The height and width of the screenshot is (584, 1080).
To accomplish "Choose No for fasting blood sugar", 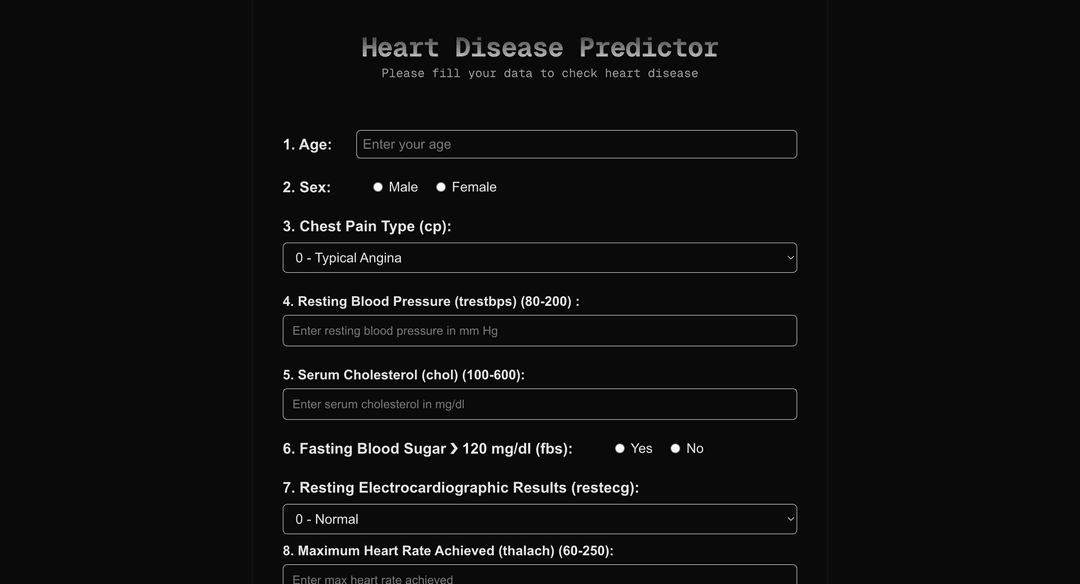I will click(675, 448).
